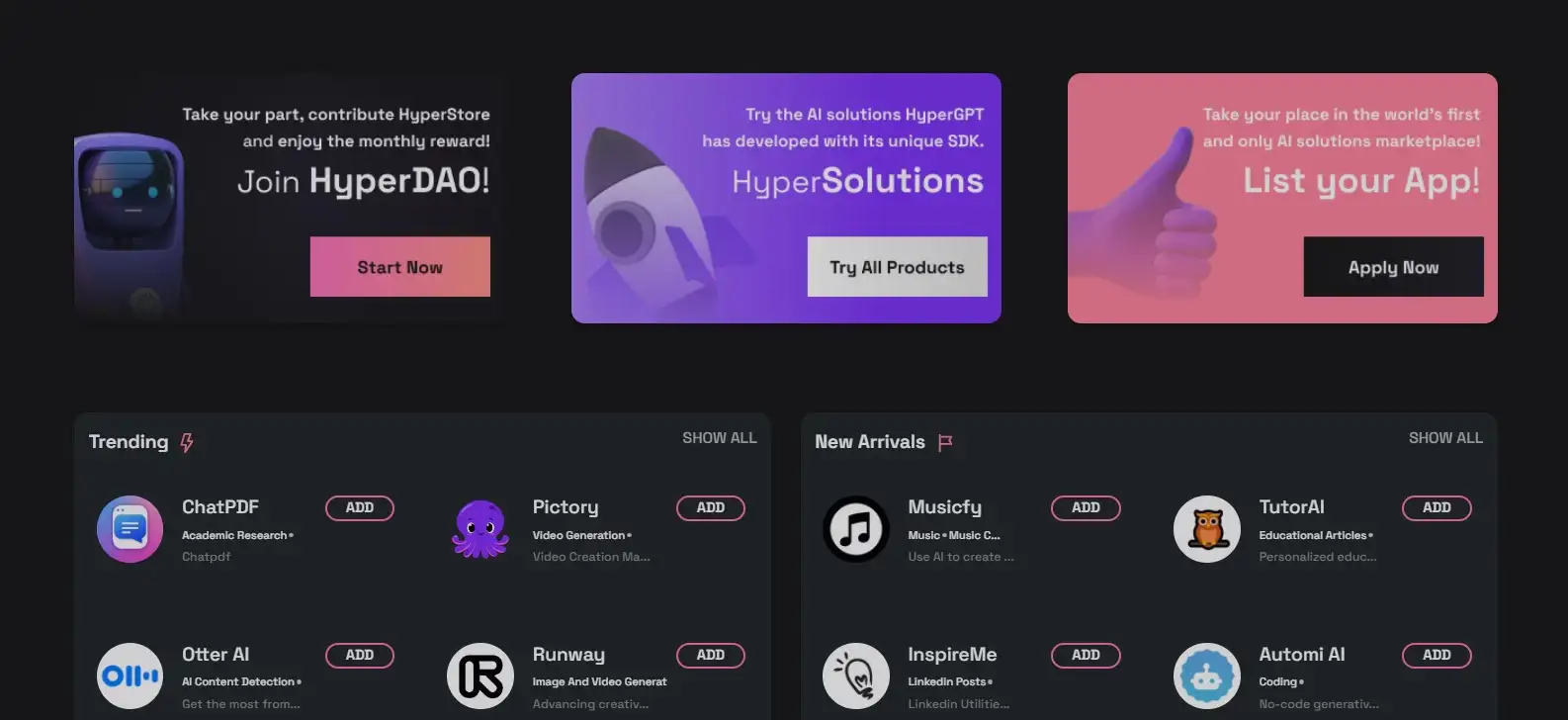Show all New Arrivals apps

click(1445, 438)
